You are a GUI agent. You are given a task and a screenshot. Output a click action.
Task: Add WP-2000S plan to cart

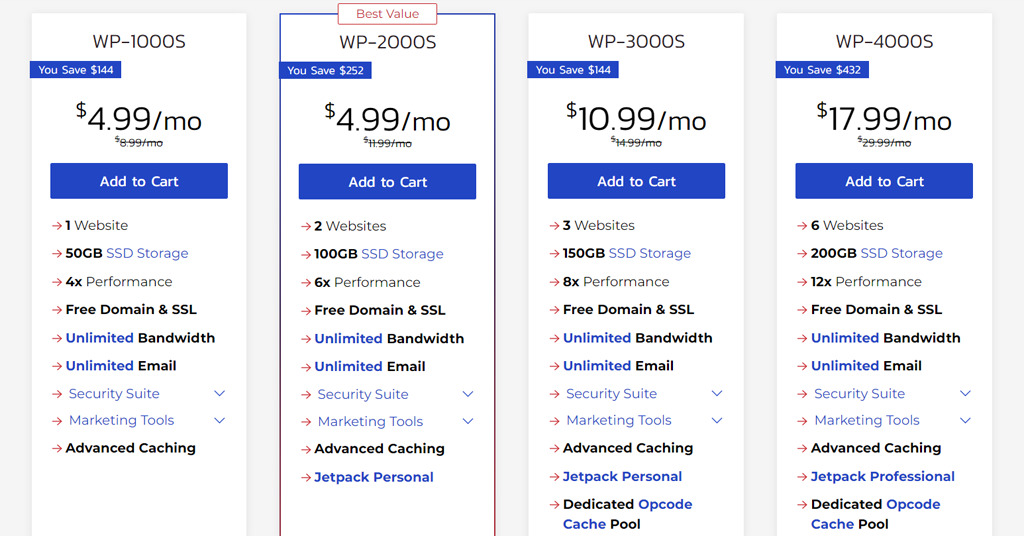point(387,181)
